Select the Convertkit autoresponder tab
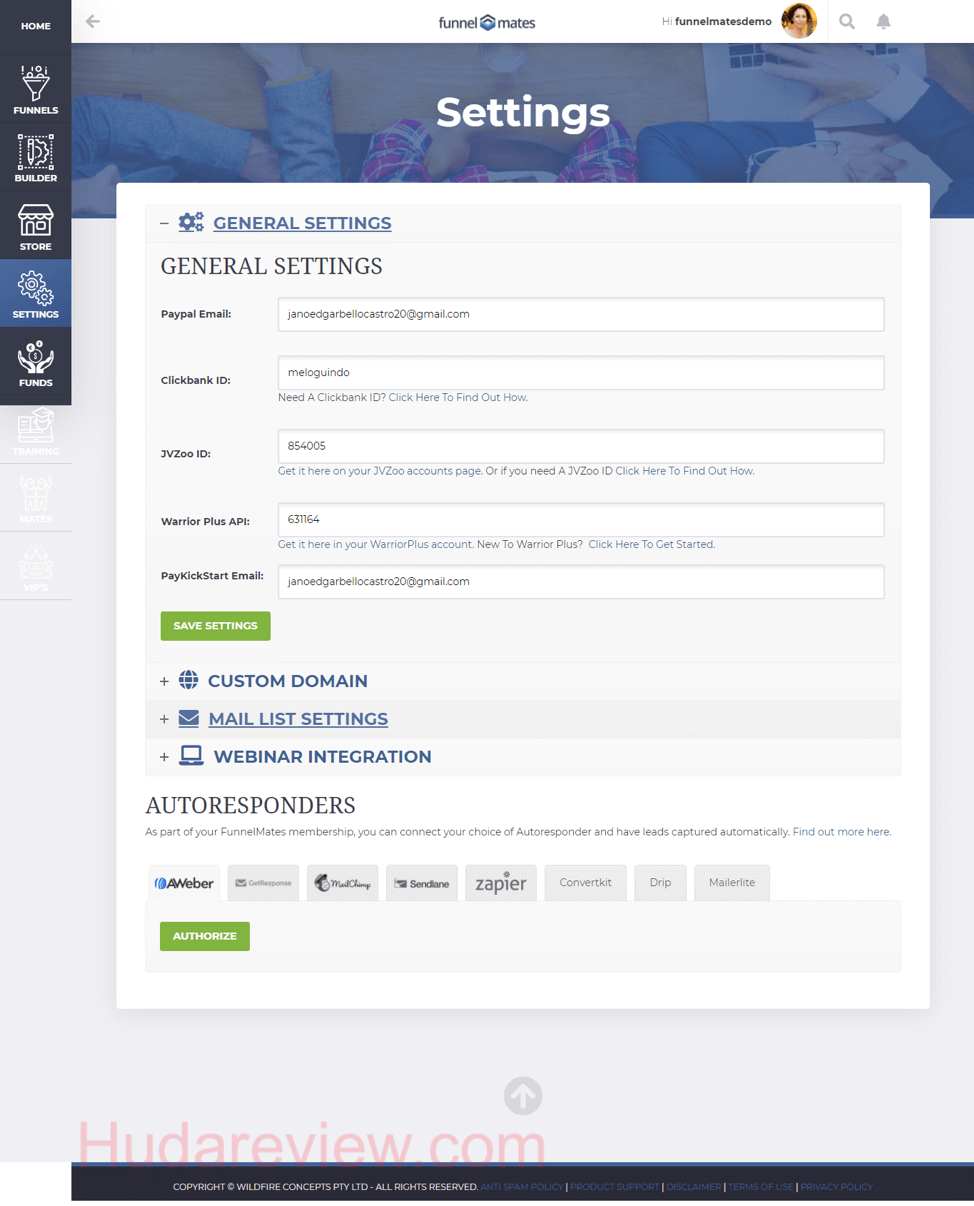Screen dimensions: 974x1206 tap(586, 883)
